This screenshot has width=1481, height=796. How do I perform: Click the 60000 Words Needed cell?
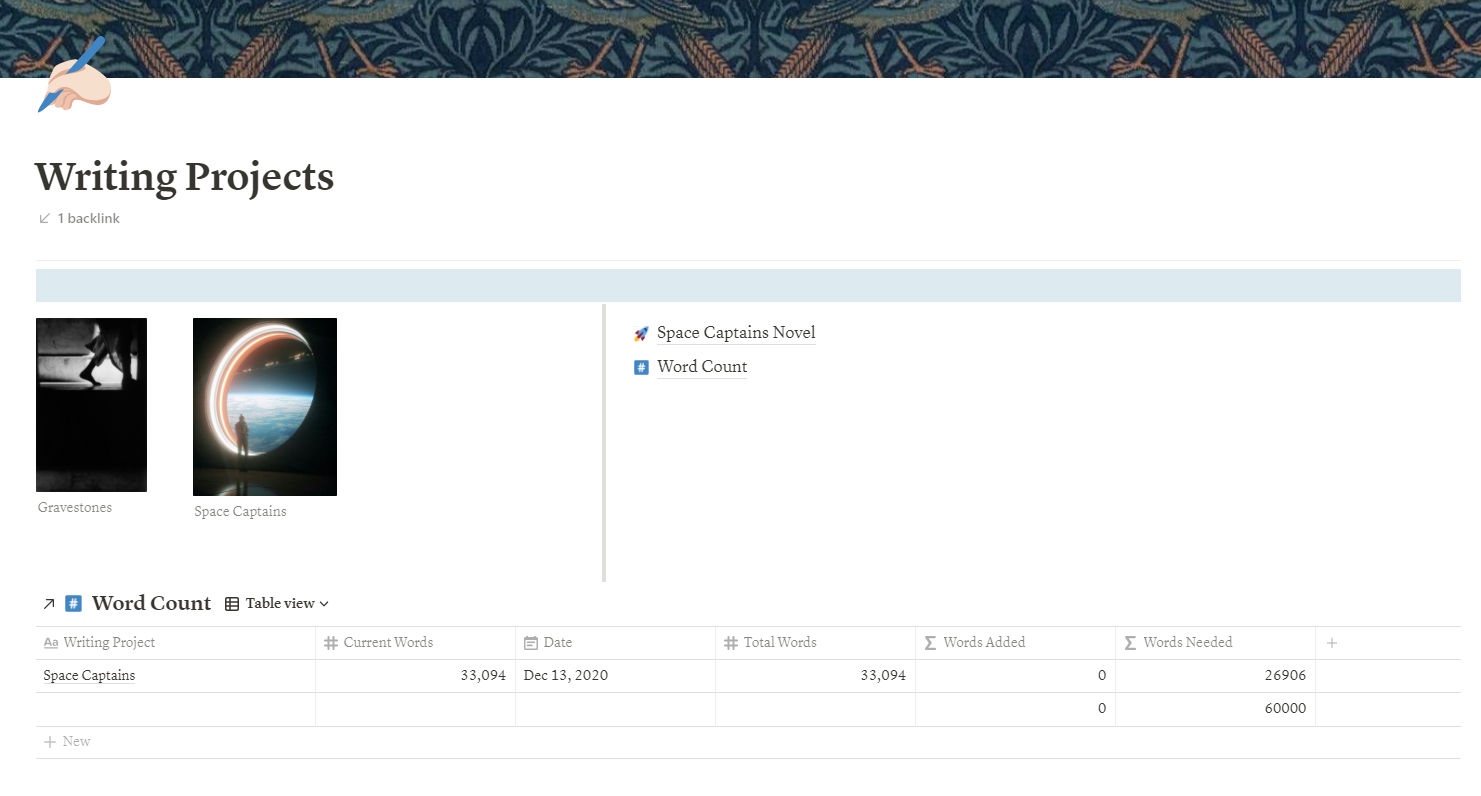1216,709
